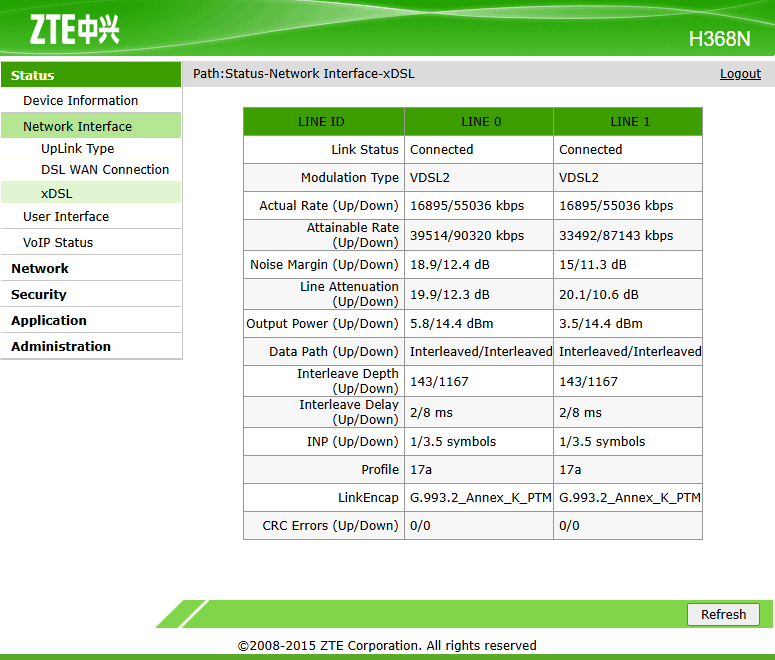775x660 pixels.
Task: Expand the Security section
Action: (39, 295)
